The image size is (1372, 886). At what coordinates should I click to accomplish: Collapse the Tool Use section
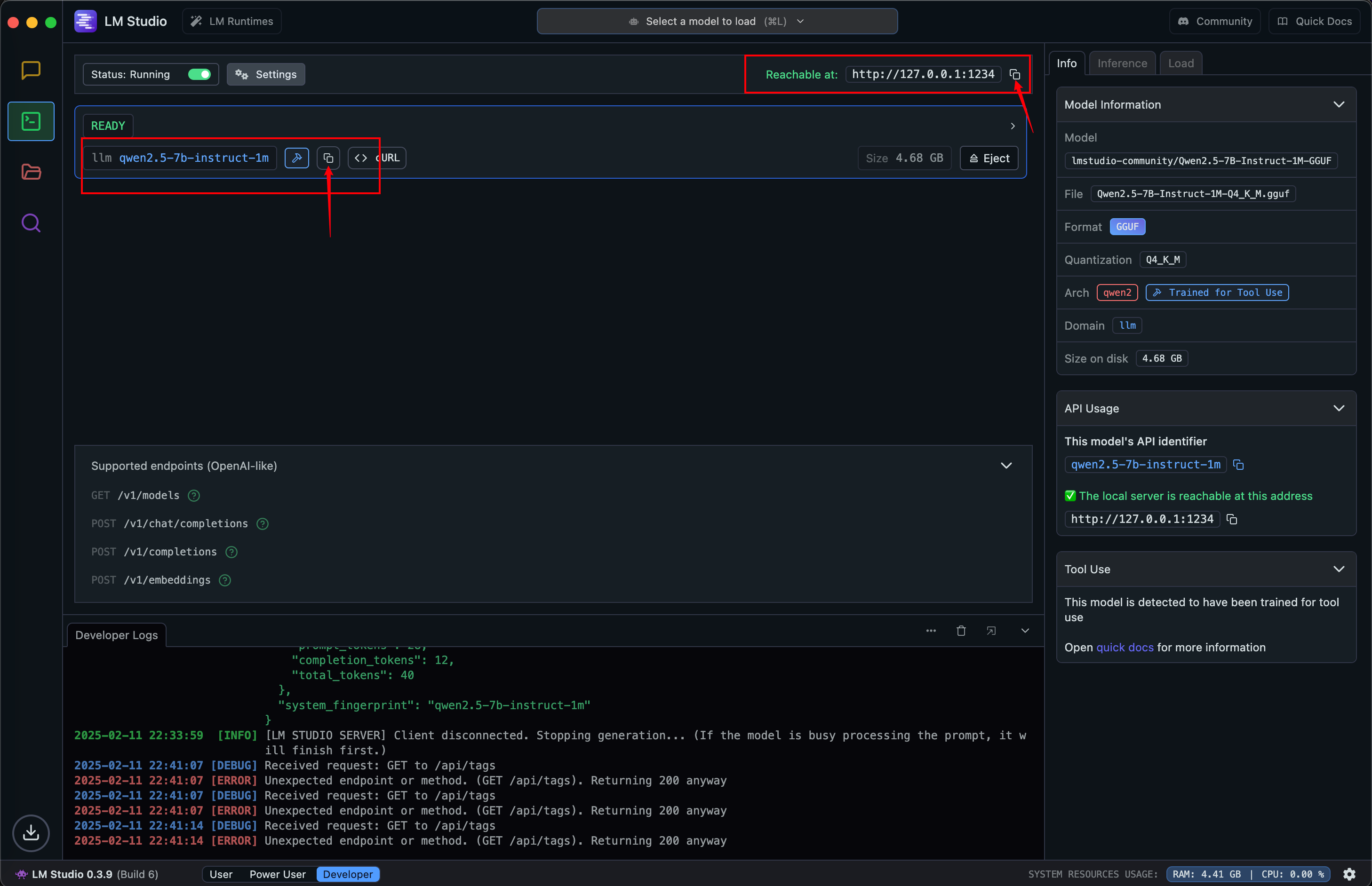pos(1339,569)
